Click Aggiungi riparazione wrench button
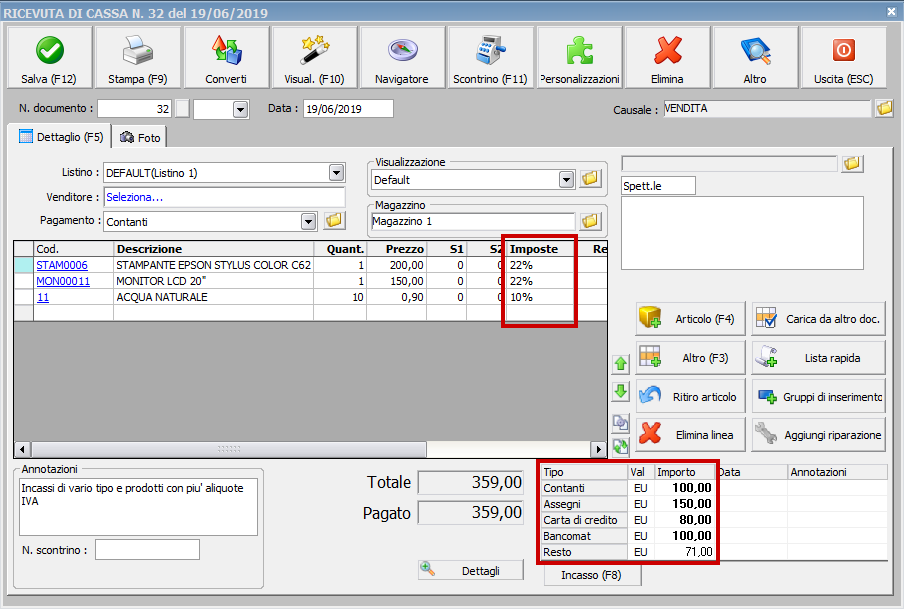 coord(819,434)
